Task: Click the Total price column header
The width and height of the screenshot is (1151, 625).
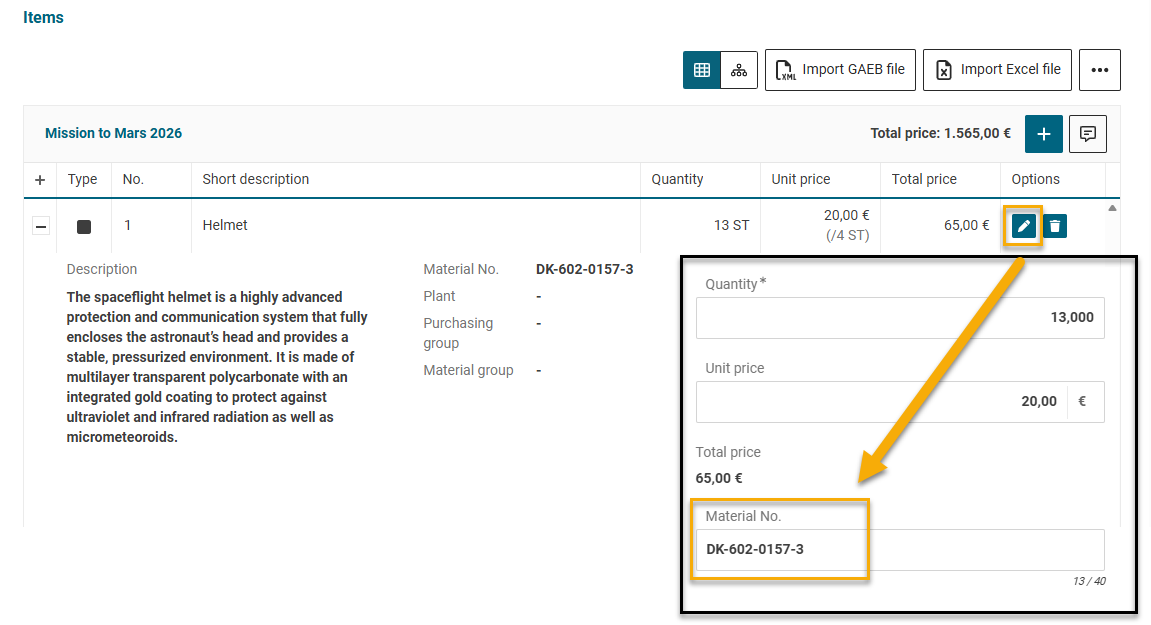Action: coord(924,180)
